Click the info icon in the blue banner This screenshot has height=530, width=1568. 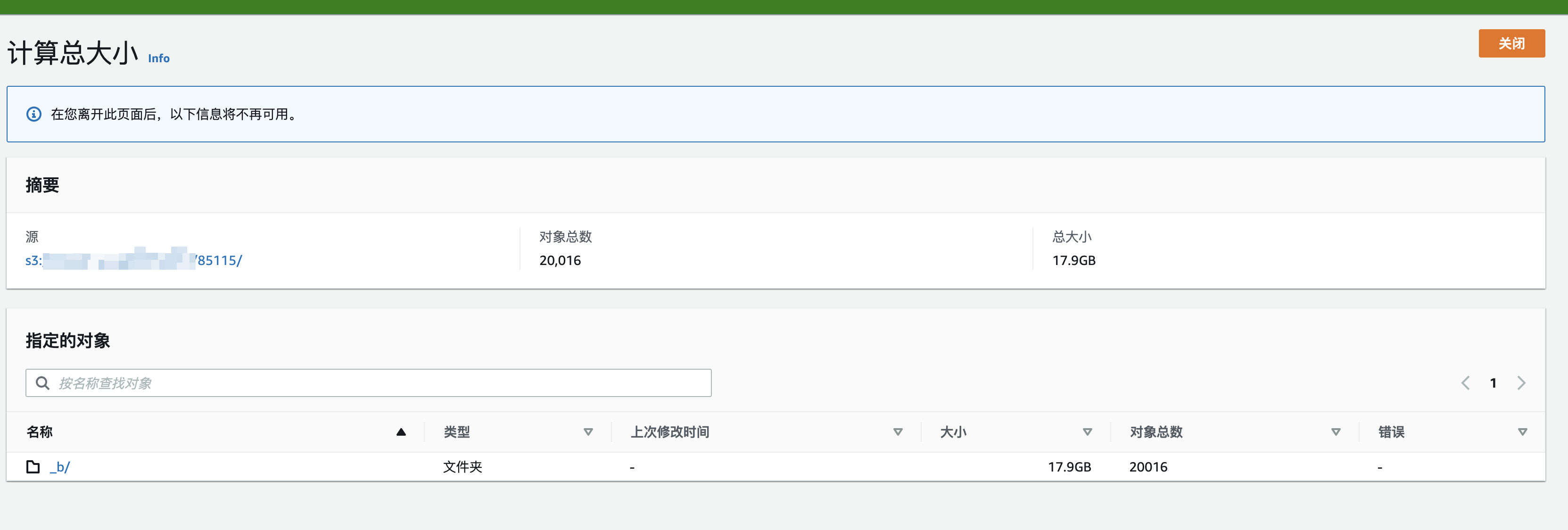(33, 113)
